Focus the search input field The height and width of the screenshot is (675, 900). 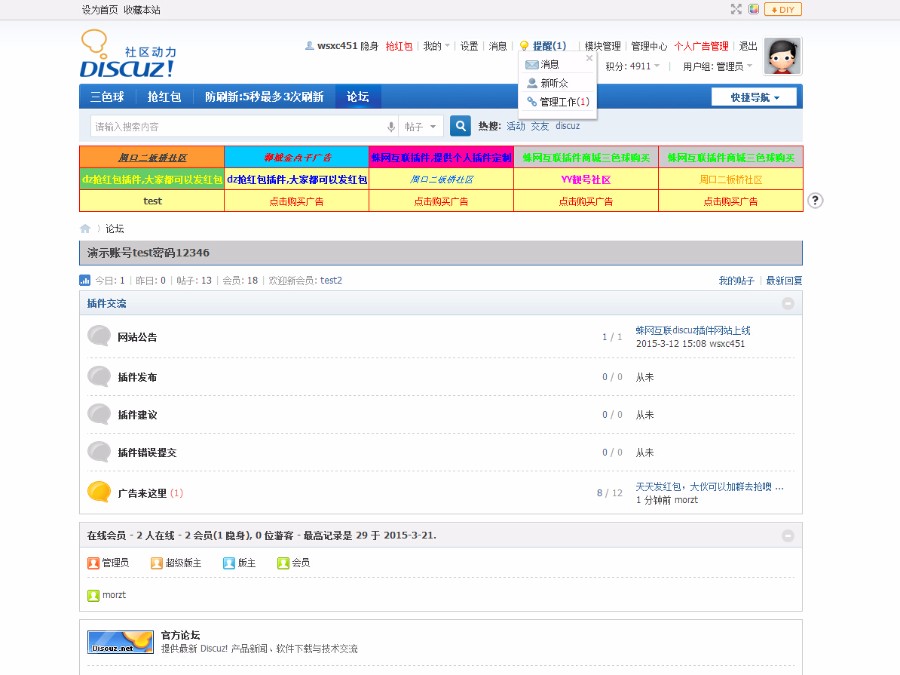pyautogui.click(x=237, y=126)
